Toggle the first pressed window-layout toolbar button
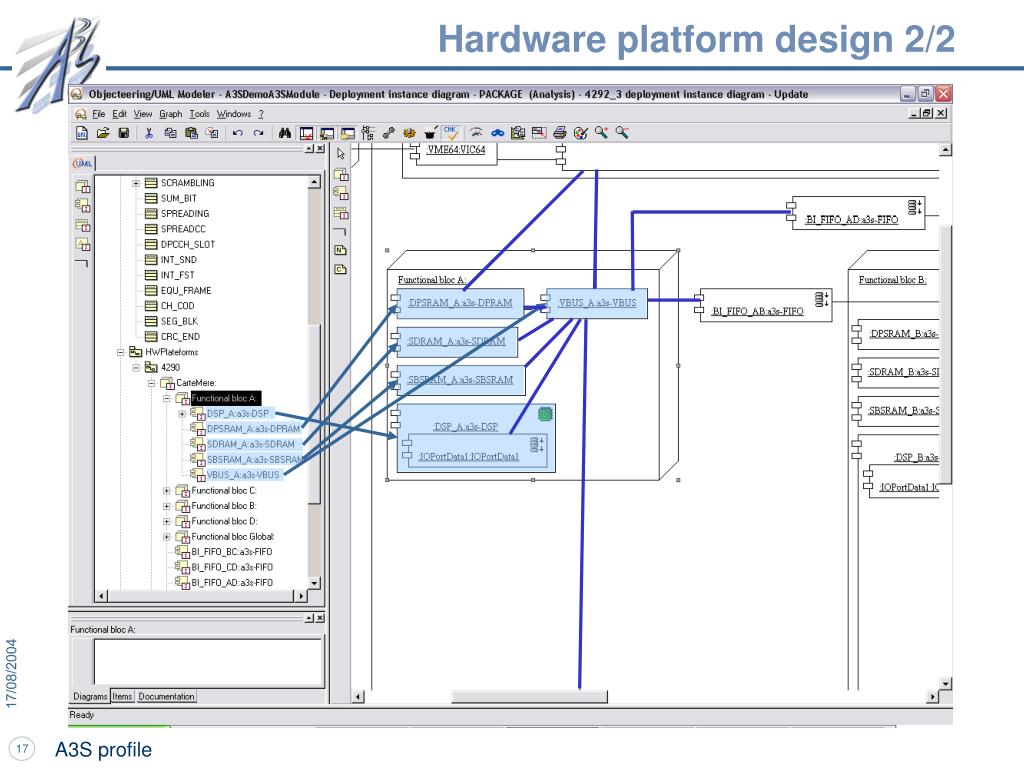Screen dimensions: 1024x768 pos(306,133)
